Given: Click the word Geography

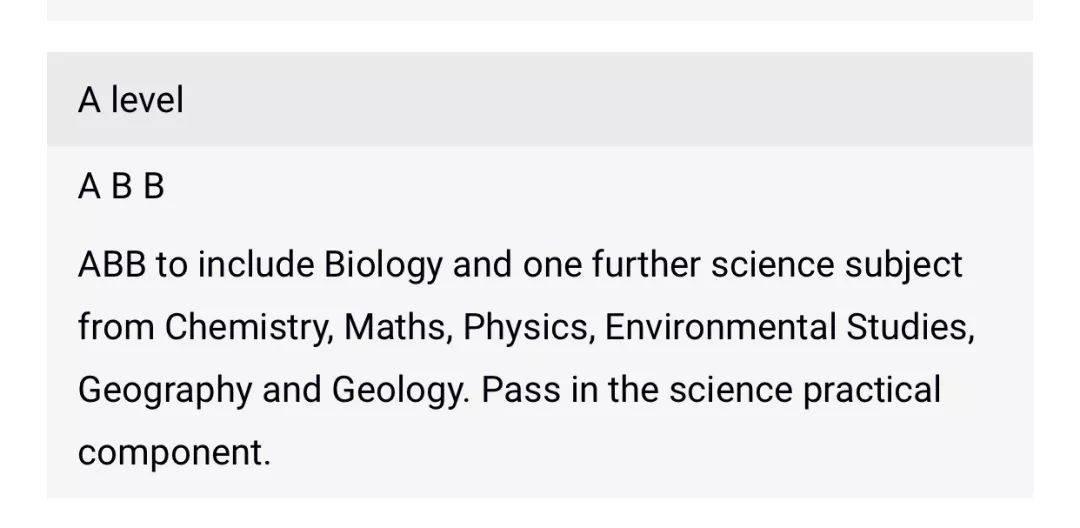Looking at the screenshot, I should 164,389.
